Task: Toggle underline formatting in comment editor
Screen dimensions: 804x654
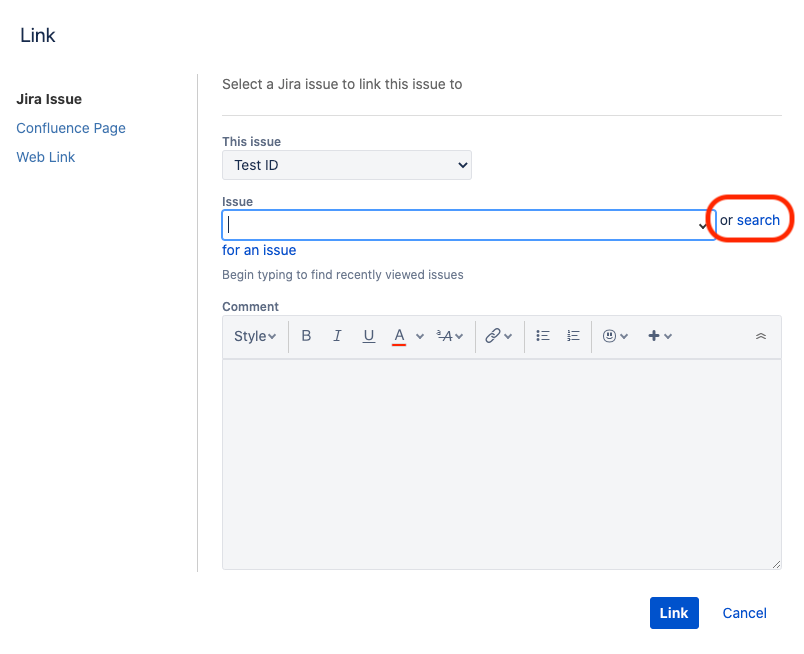Action: [369, 336]
